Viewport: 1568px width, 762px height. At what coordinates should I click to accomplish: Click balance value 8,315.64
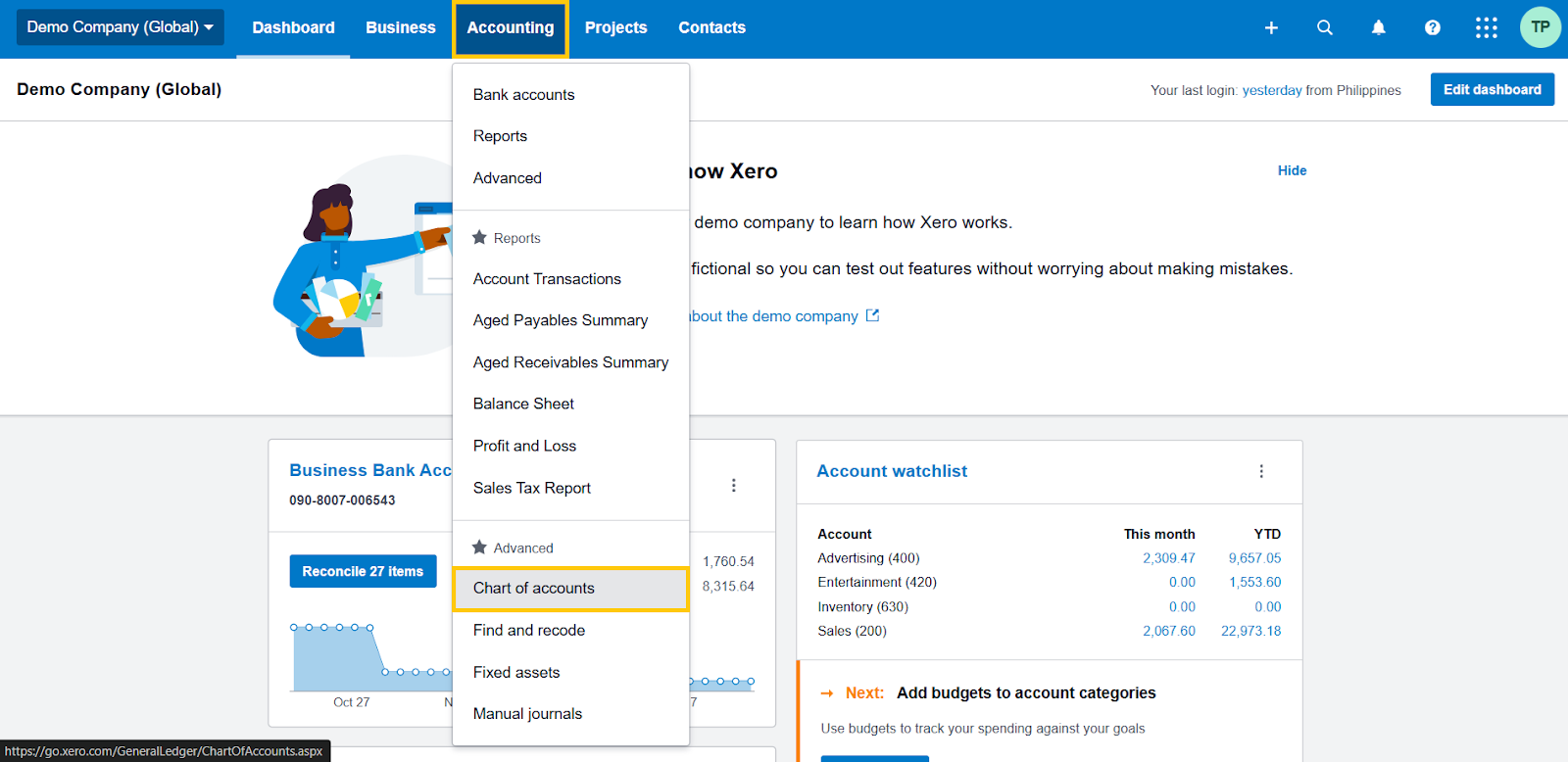(728, 586)
